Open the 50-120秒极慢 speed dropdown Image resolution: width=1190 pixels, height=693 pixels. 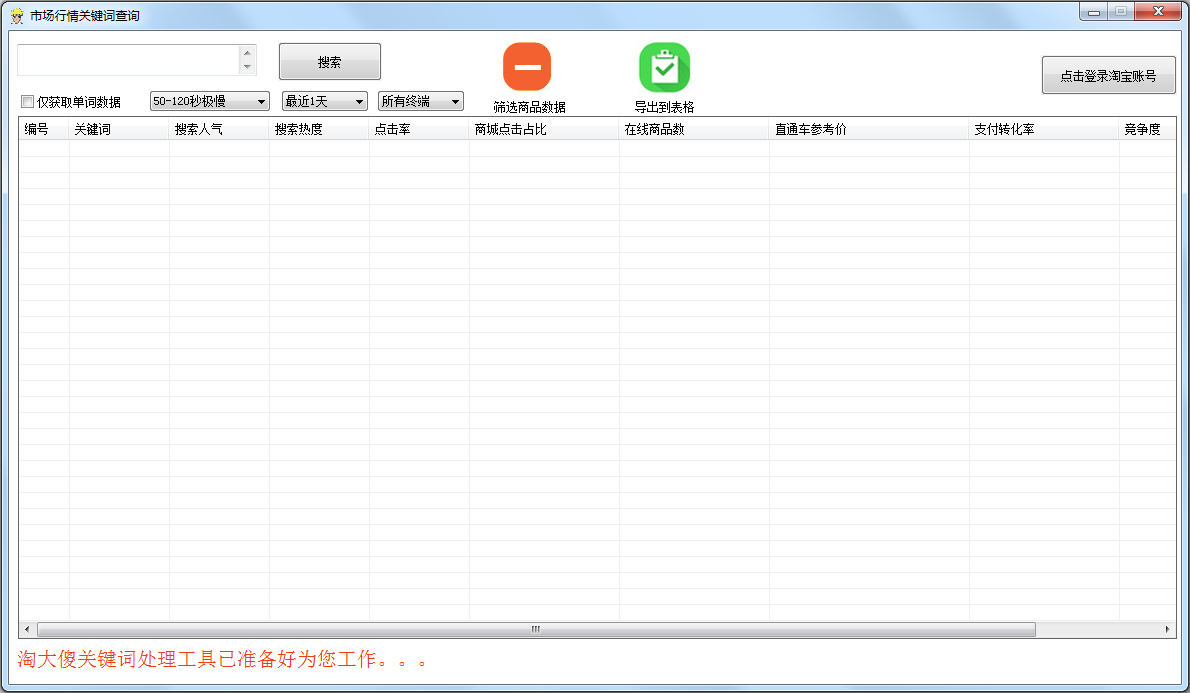click(209, 101)
